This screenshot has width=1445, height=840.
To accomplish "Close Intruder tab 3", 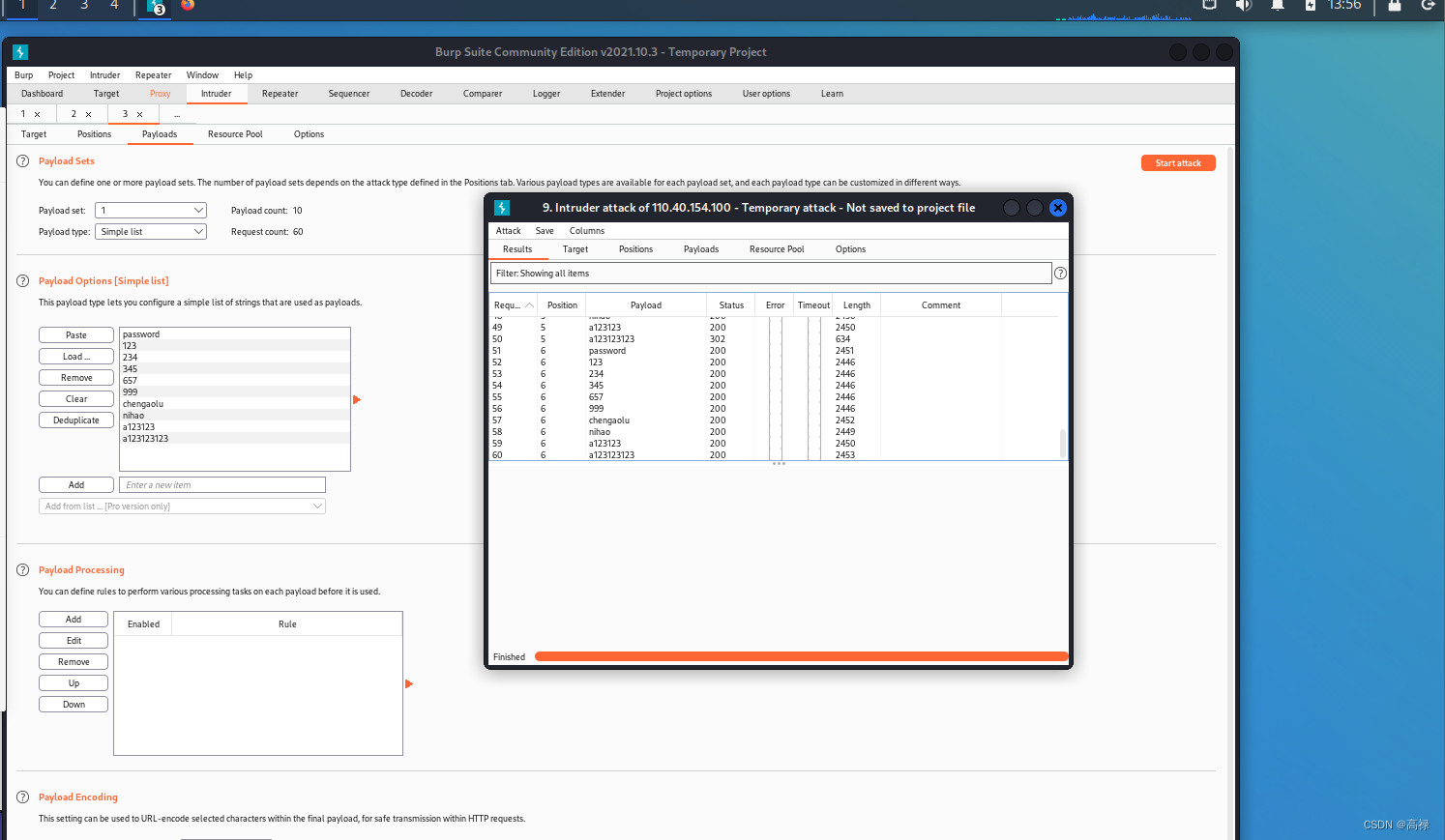I will point(139,114).
